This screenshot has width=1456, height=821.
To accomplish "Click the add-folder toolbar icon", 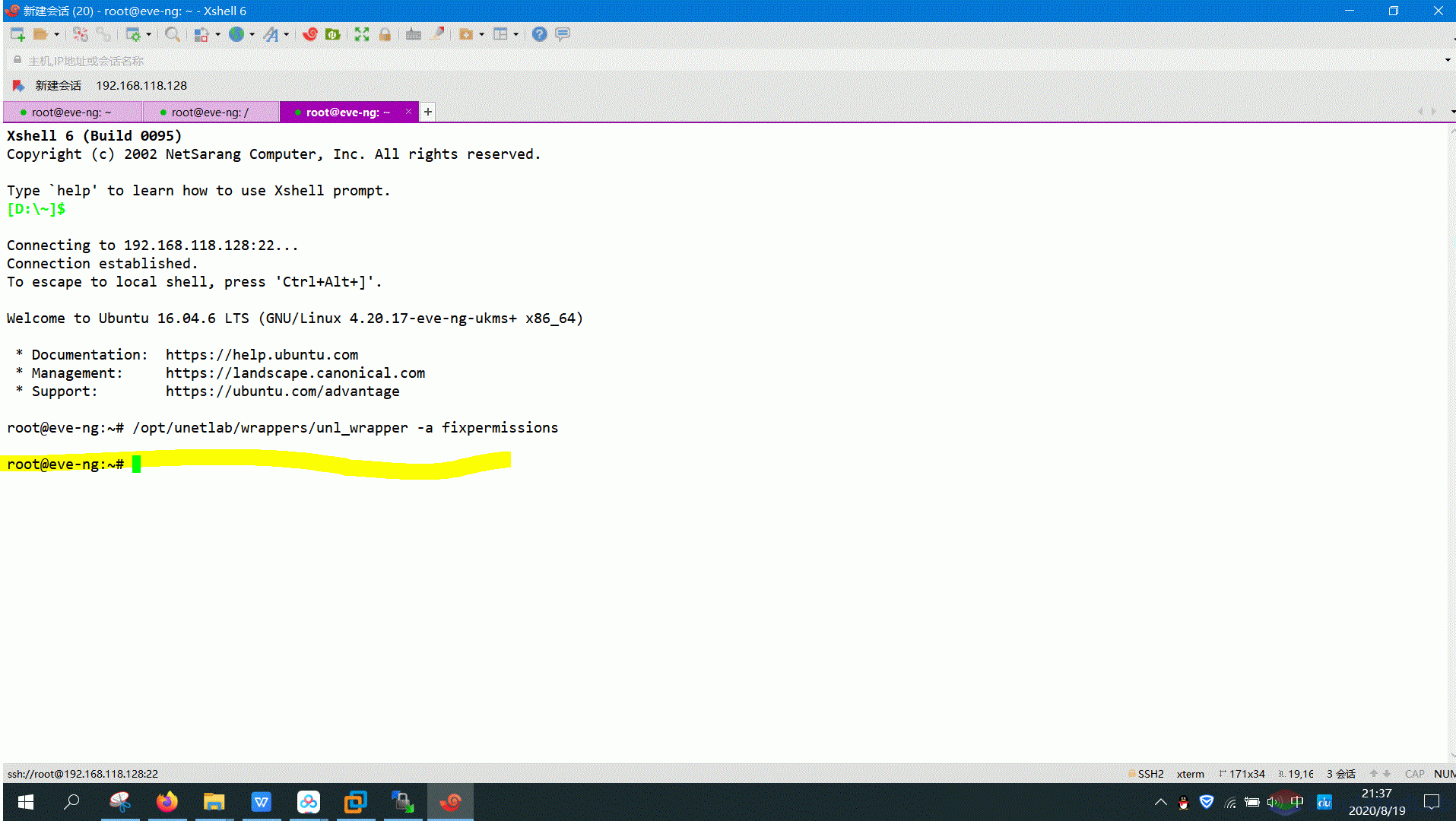I will pyautogui.click(x=466, y=34).
